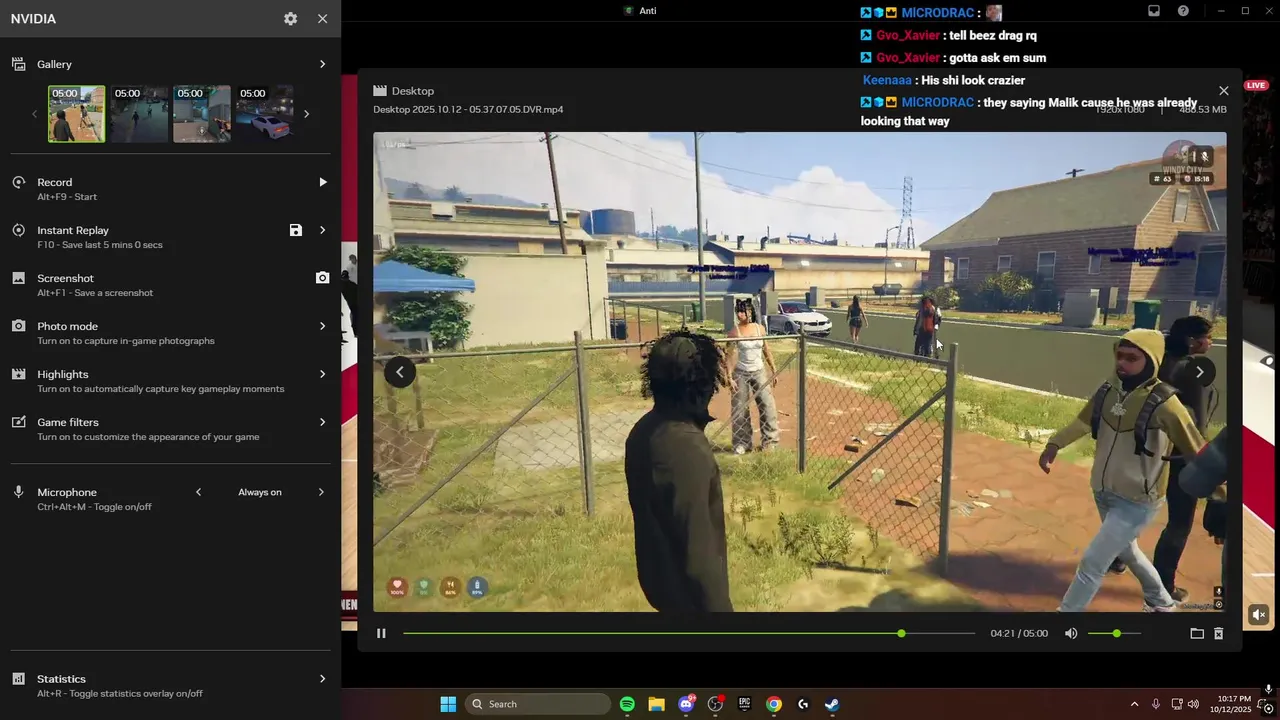Viewport: 1280px width, 720px height.
Task: Open the Game filters menu item
Action: 170,428
